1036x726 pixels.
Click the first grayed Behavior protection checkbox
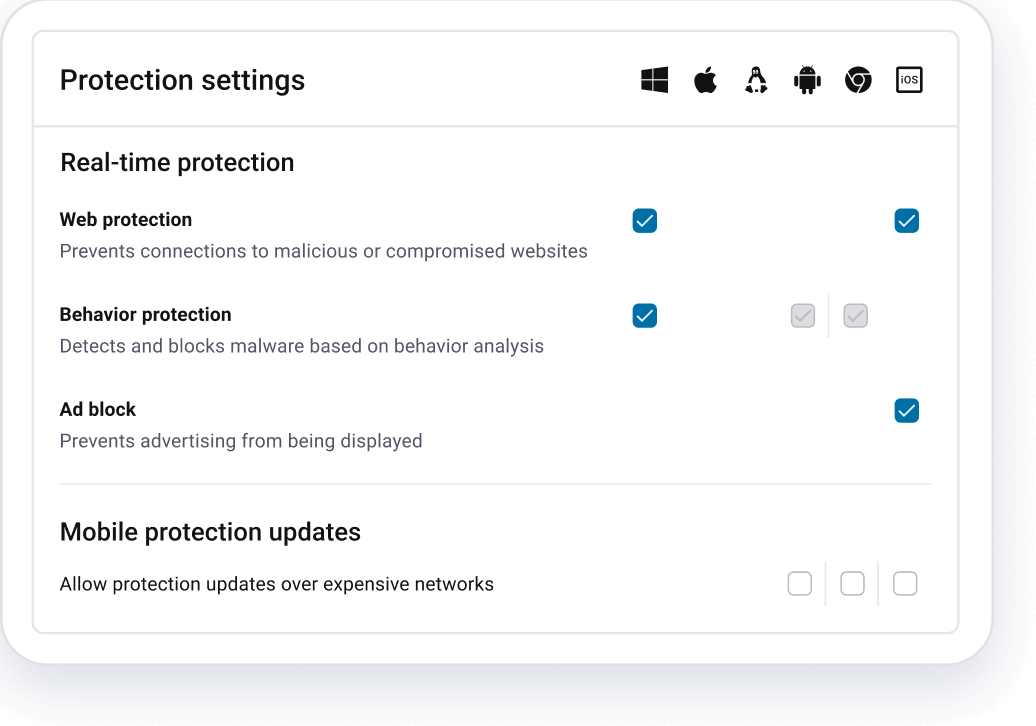coord(803,315)
